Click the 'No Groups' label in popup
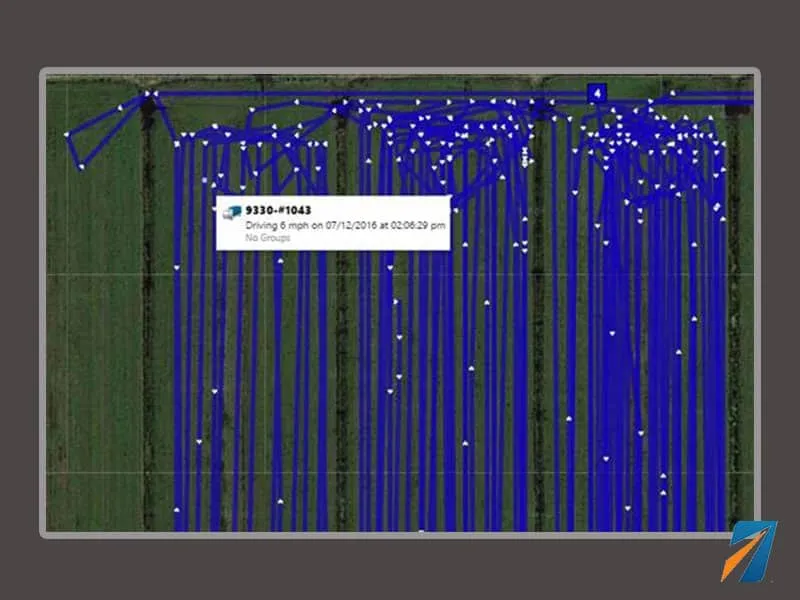Image resolution: width=800 pixels, height=600 pixels. coord(268,238)
